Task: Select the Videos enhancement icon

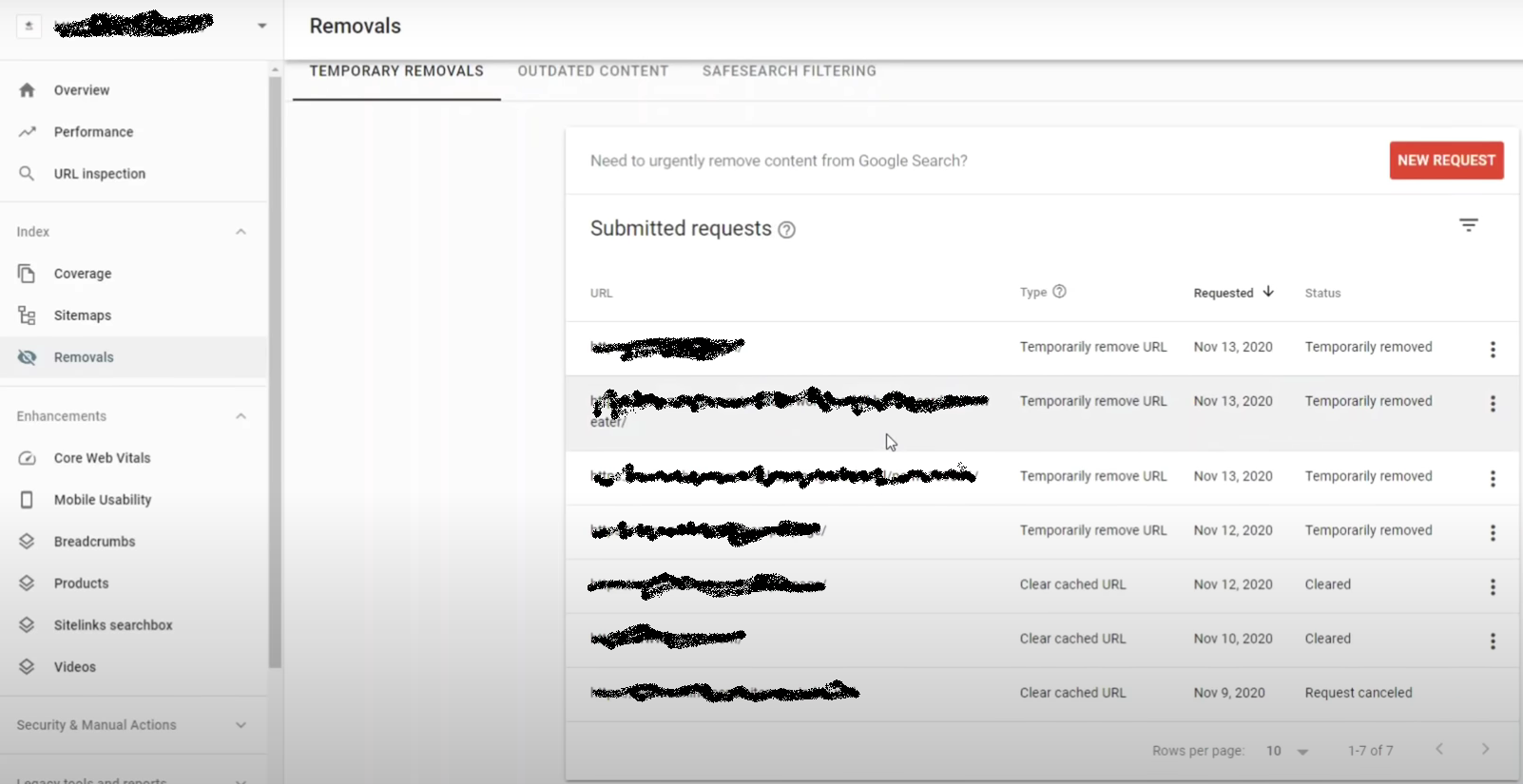Action: coord(29,666)
